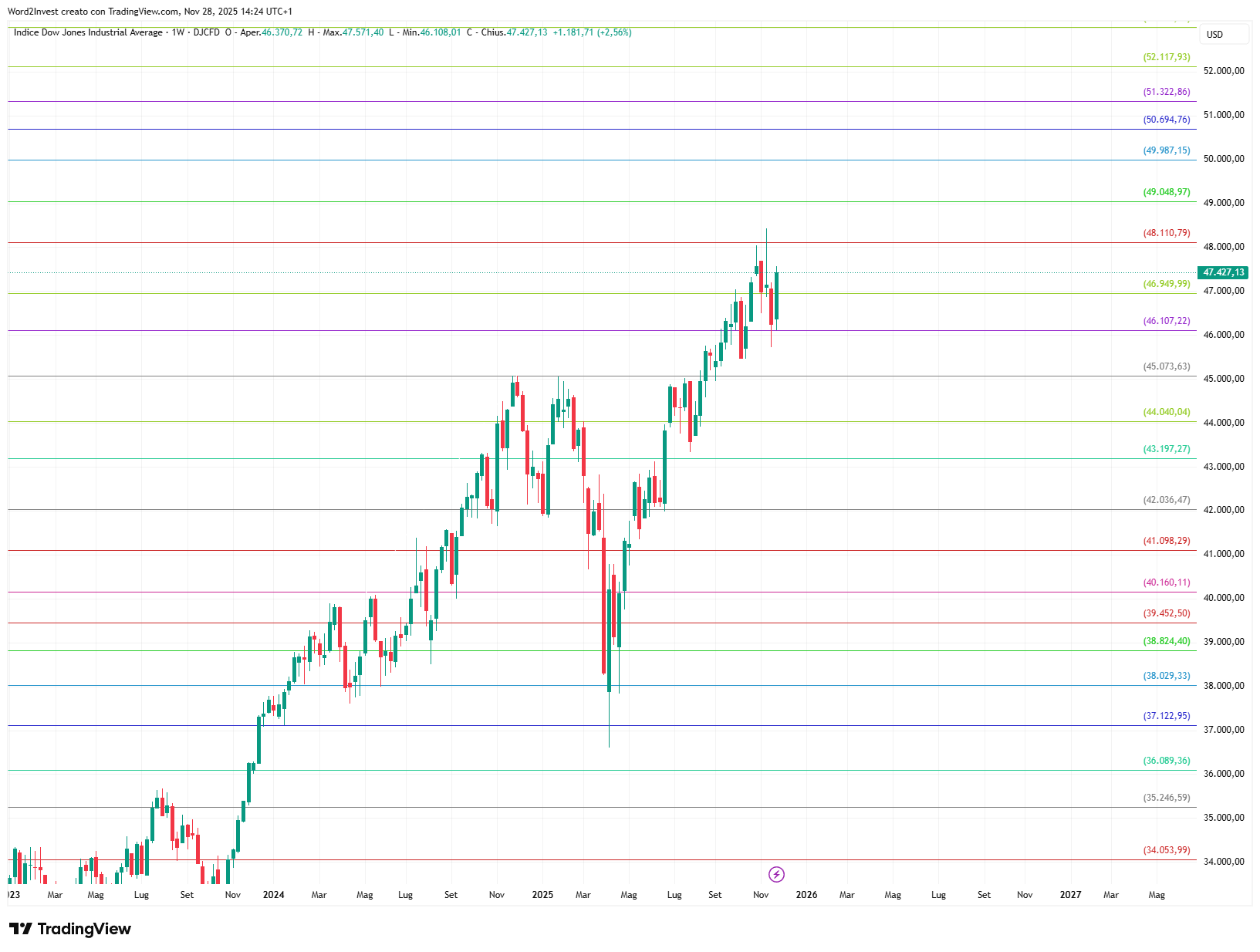Select the symbol title Indice Dow Jones Industrial Average

tap(88, 32)
